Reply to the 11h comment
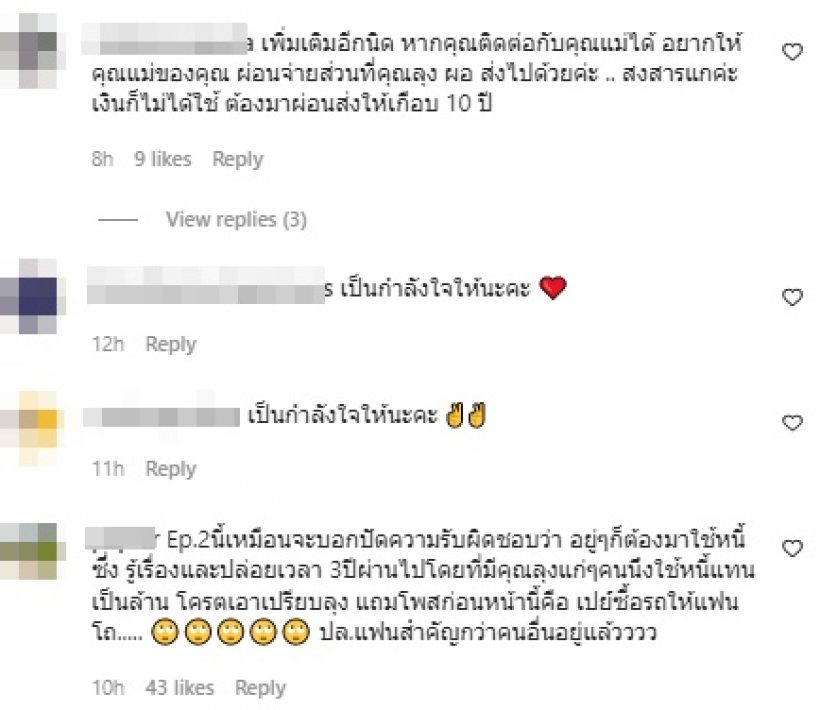Viewport: 820px width, 710px height. click(x=170, y=469)
